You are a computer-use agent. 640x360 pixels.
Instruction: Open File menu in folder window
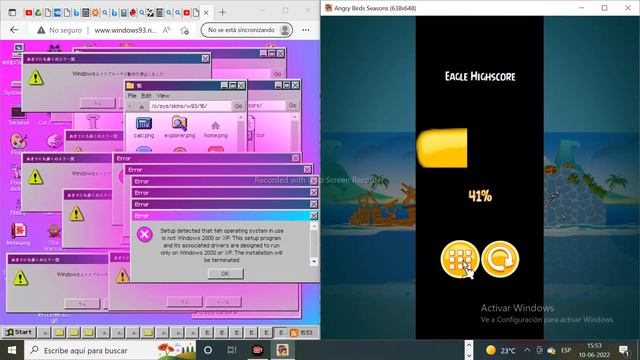[x=132, y=96]
